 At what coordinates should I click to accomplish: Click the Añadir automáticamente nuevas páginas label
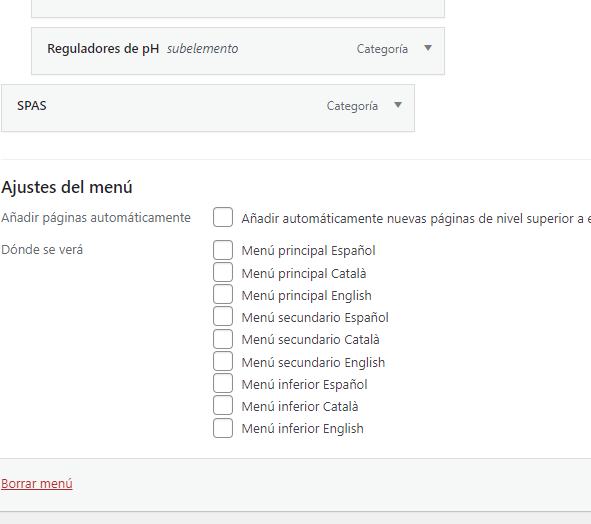point(416,219)
